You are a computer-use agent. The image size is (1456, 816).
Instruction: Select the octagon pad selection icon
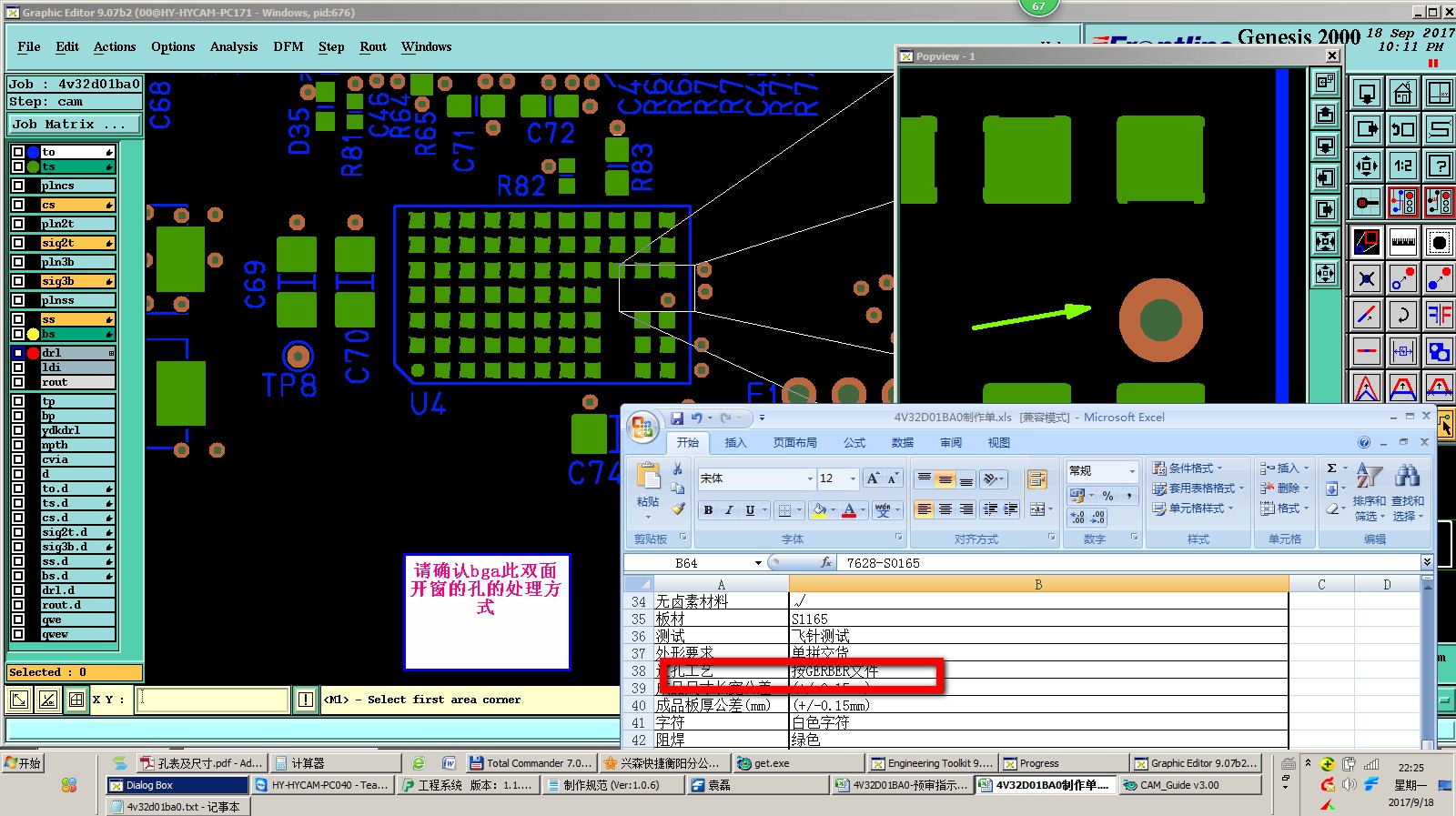(x=1439, y=242)
